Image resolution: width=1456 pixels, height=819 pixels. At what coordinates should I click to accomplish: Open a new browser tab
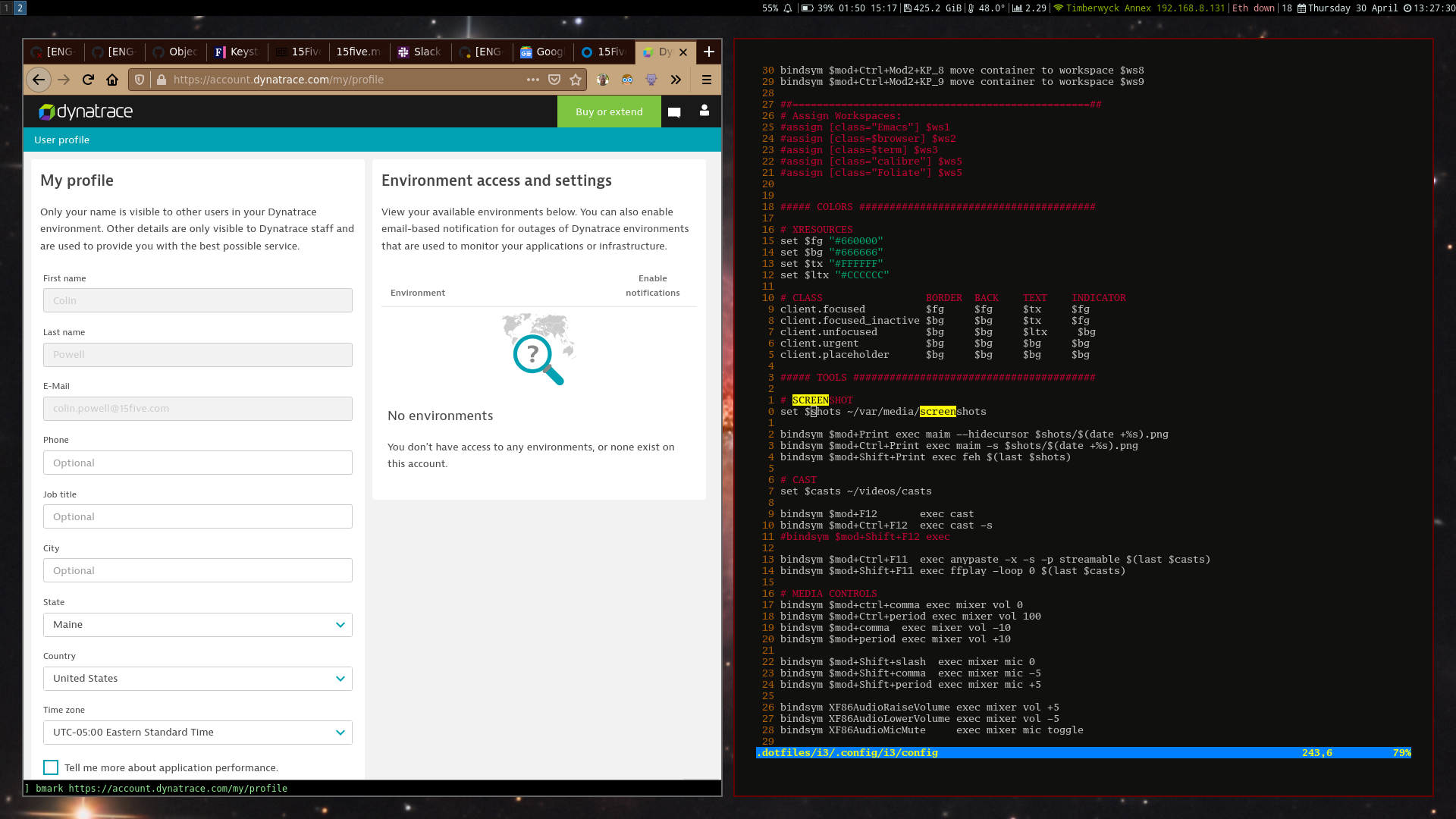(x=709, y=52)
